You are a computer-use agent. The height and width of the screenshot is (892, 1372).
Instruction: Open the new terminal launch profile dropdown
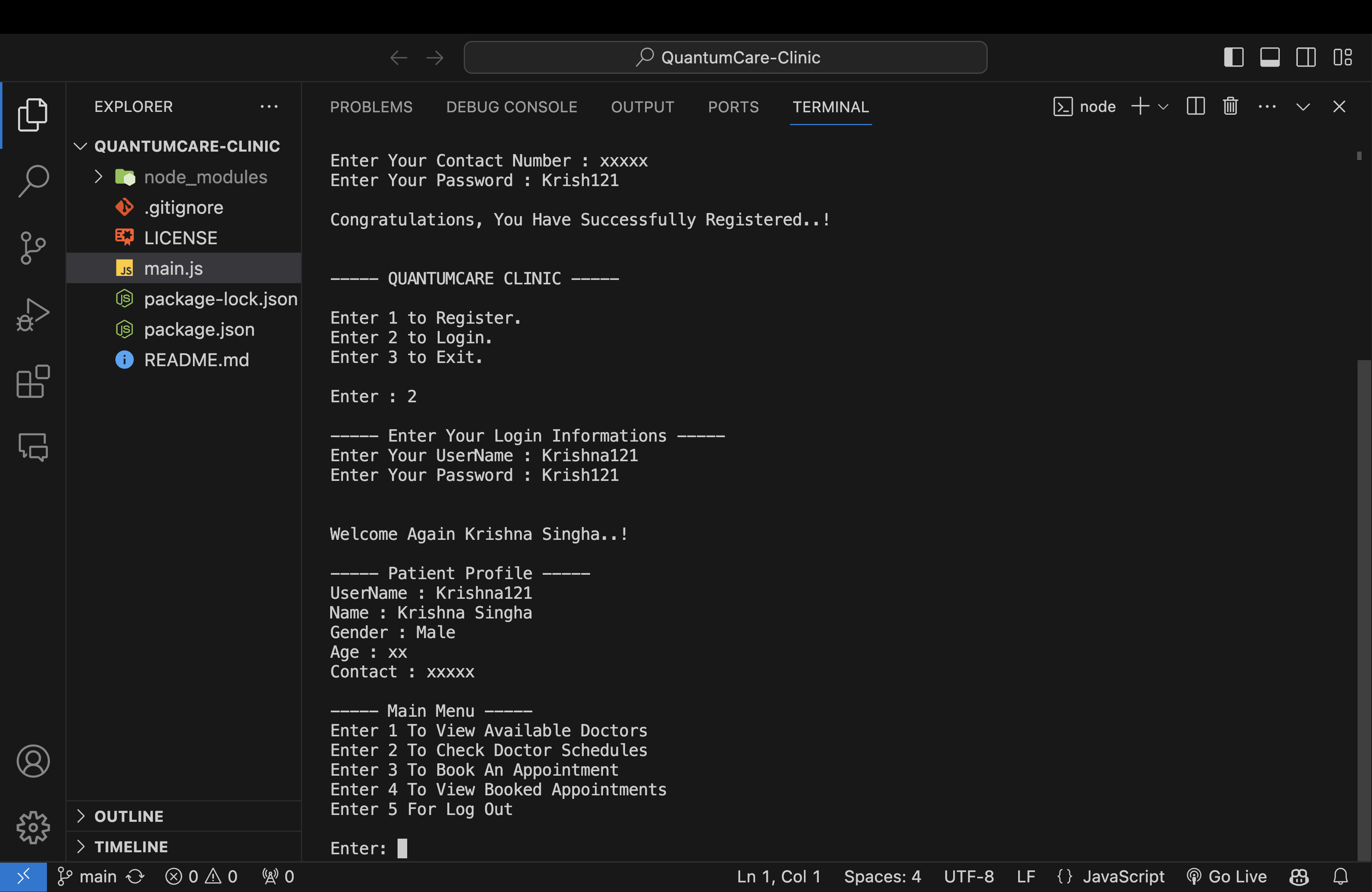1163,107
